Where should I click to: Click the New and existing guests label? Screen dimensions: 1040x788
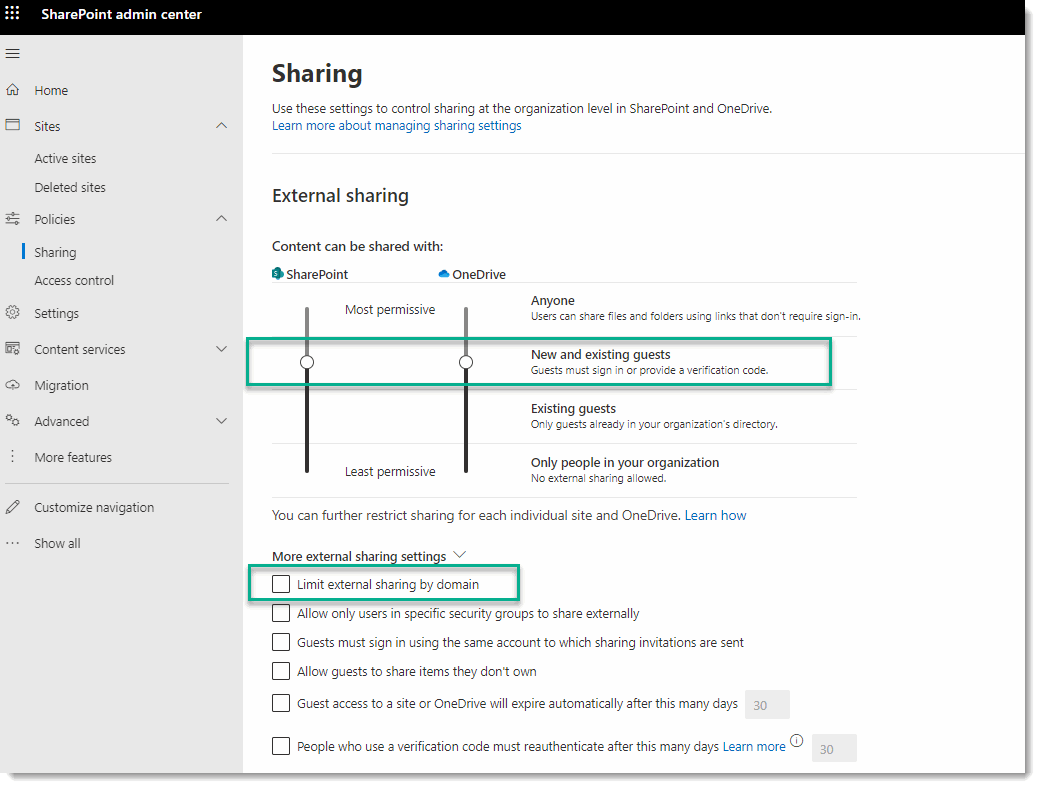click(x=600, y=355)
